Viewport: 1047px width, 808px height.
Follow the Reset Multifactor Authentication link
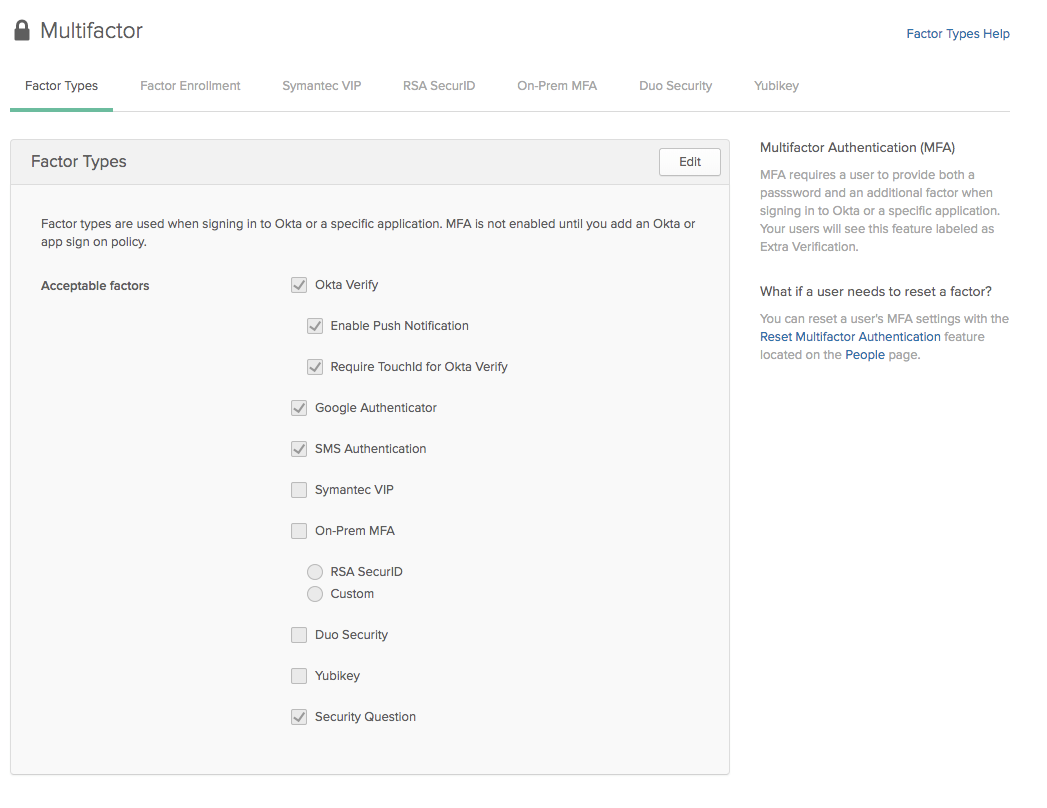pyautogui.click(x=849, y=337)
